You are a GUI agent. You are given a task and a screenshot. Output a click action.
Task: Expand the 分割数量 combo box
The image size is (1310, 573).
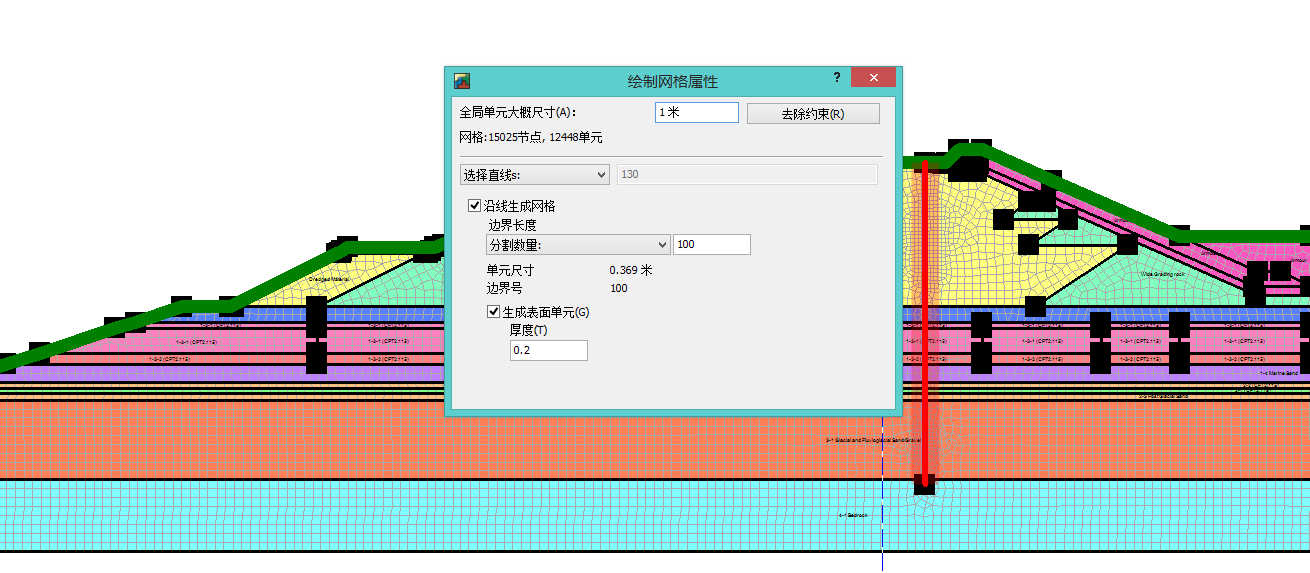(577, 245)
